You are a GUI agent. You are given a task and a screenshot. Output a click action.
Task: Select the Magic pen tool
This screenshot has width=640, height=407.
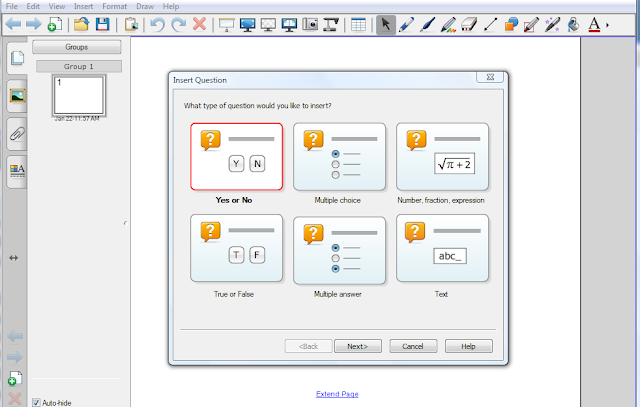[553, 24]
